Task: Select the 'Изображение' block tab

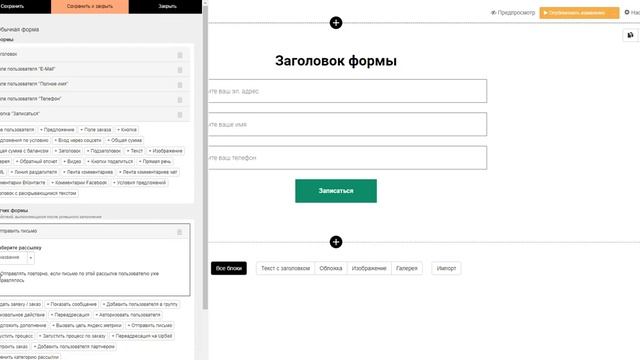Action: click(369, 268)
